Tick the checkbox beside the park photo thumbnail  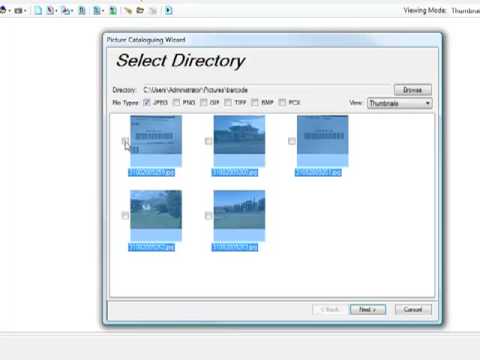point(125,216)
